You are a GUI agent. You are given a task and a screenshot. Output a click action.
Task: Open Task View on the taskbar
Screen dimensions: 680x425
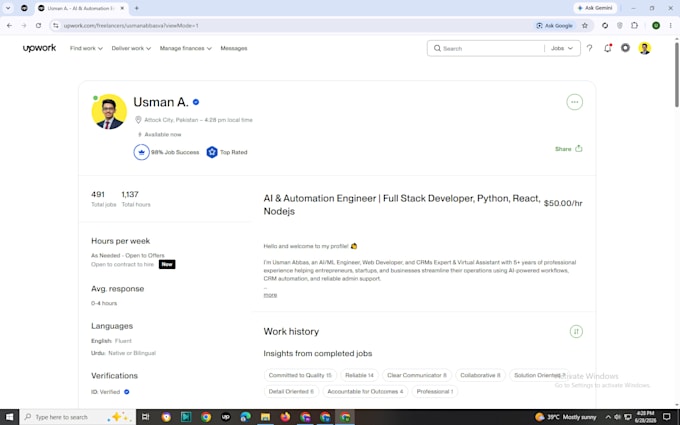tap(146, 417)
